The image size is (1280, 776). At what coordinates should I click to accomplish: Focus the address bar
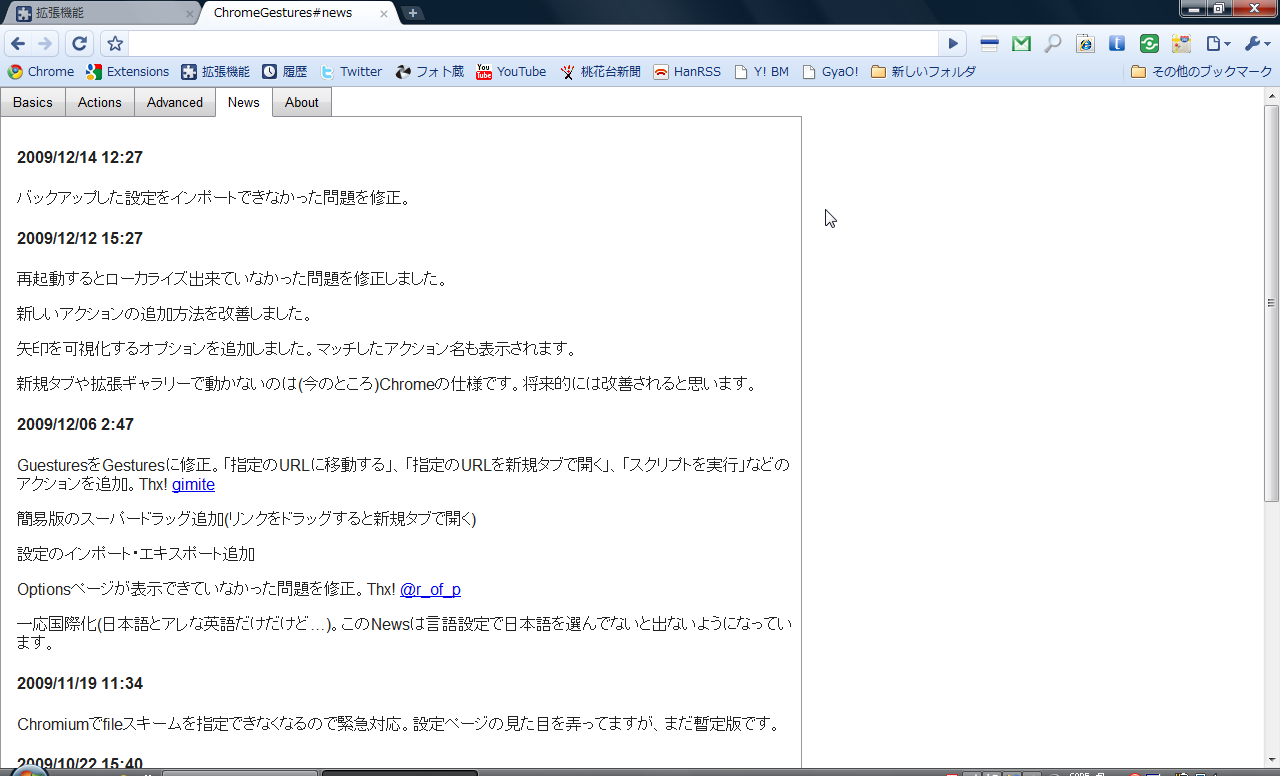(533, 44)
